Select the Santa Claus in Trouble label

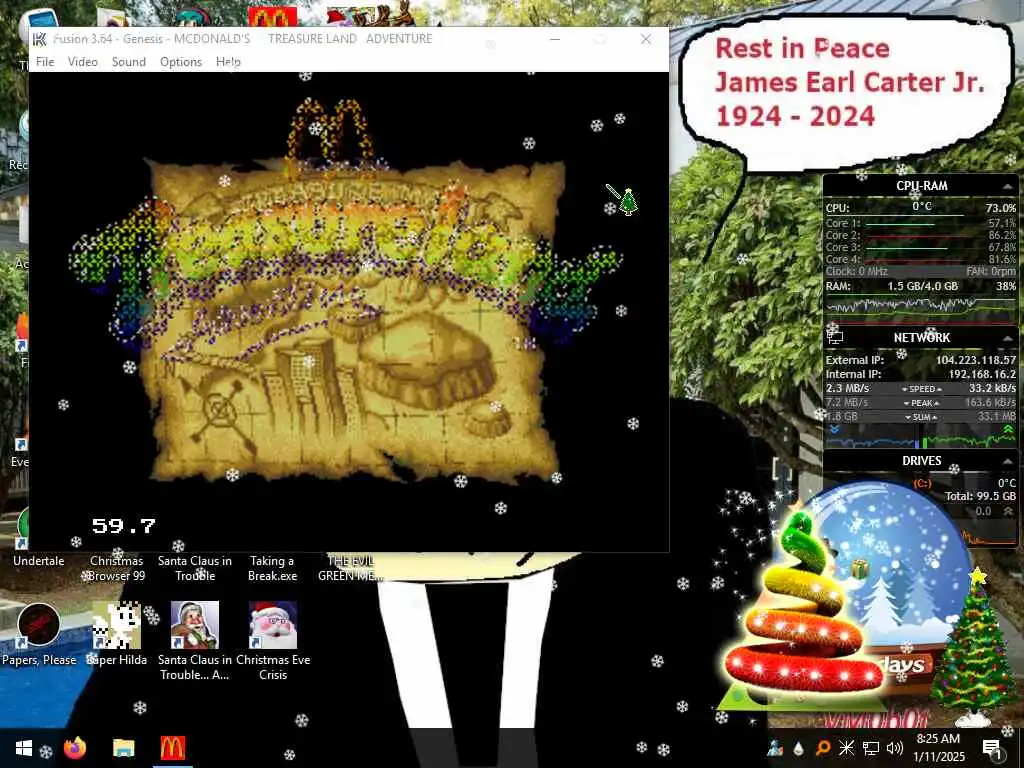tap(195, 568)
